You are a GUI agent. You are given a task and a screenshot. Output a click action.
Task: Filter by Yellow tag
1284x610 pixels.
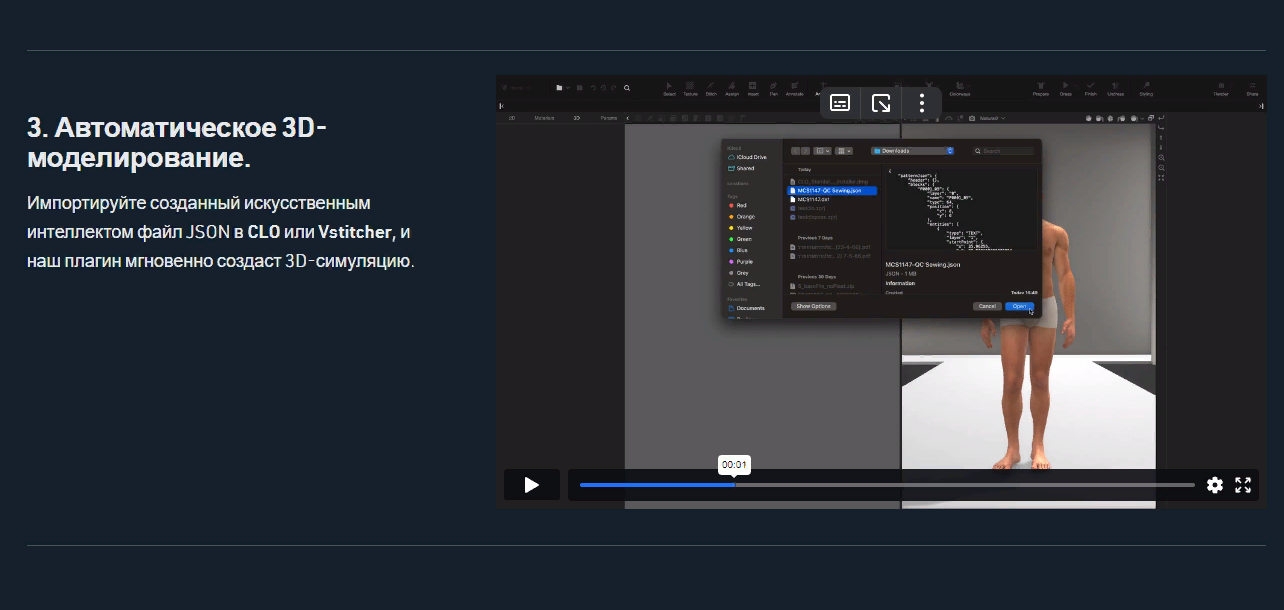(741, 228)
